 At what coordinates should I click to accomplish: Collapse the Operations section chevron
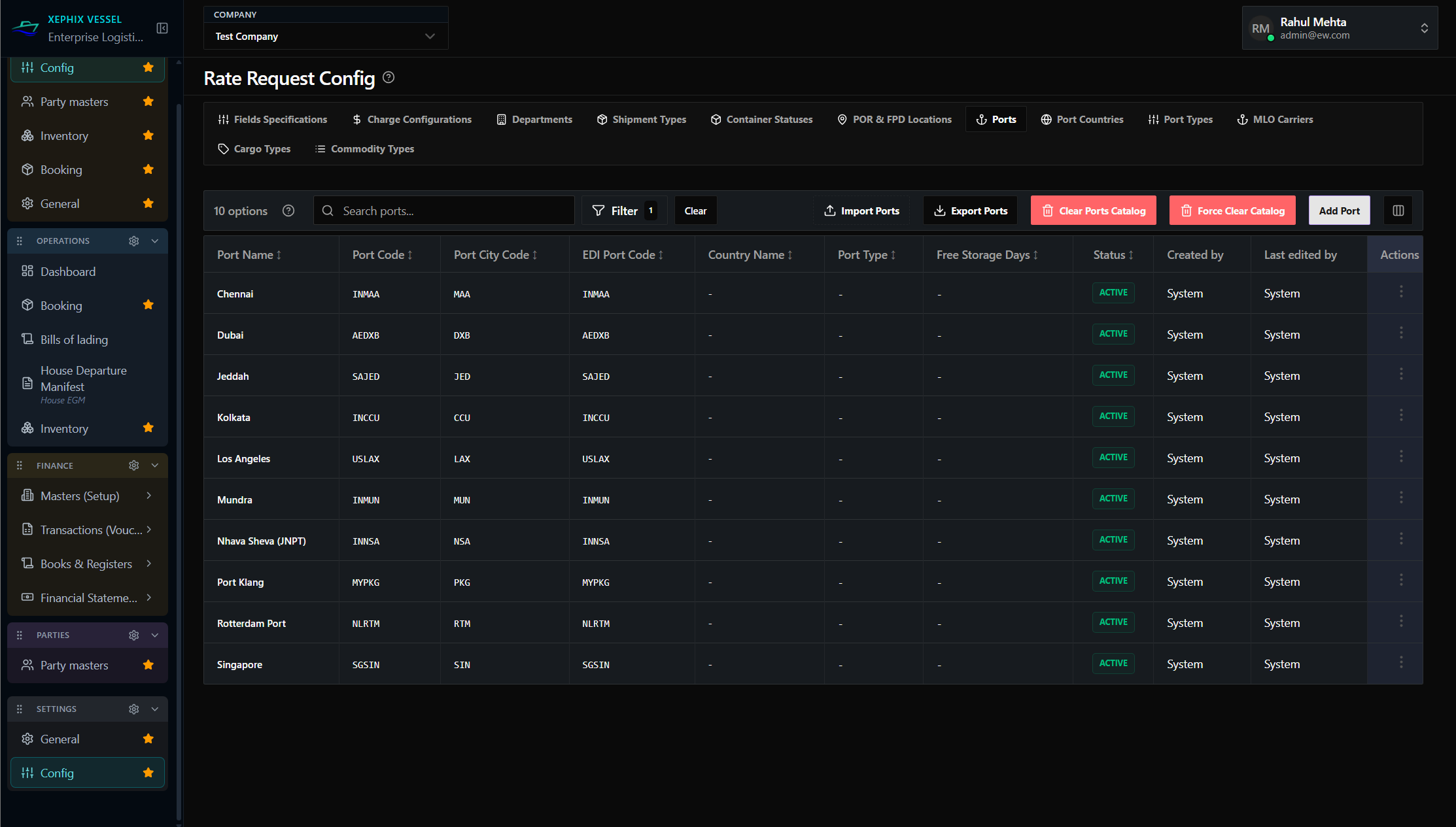(155, 241)
